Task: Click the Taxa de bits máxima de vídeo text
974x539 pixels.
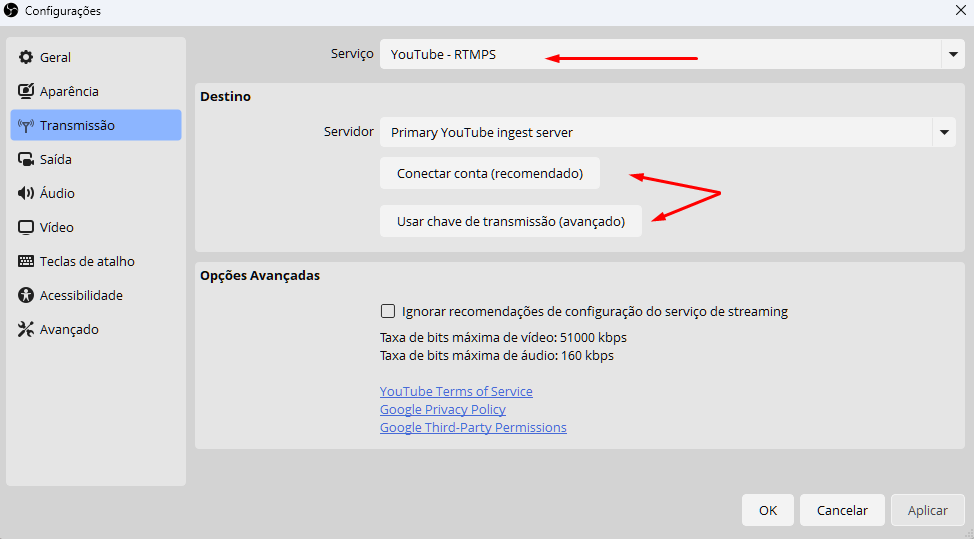Action: tap(503, 338)
